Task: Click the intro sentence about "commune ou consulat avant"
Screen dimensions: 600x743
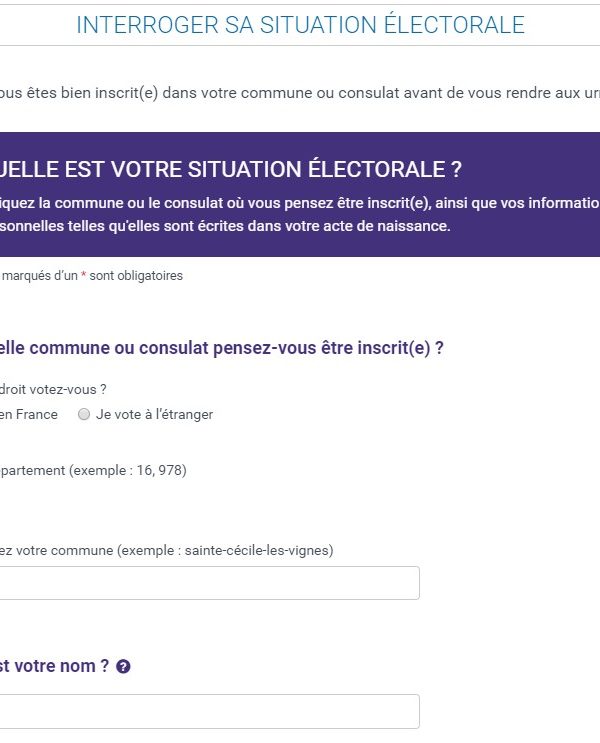Action: coord(300,93)
